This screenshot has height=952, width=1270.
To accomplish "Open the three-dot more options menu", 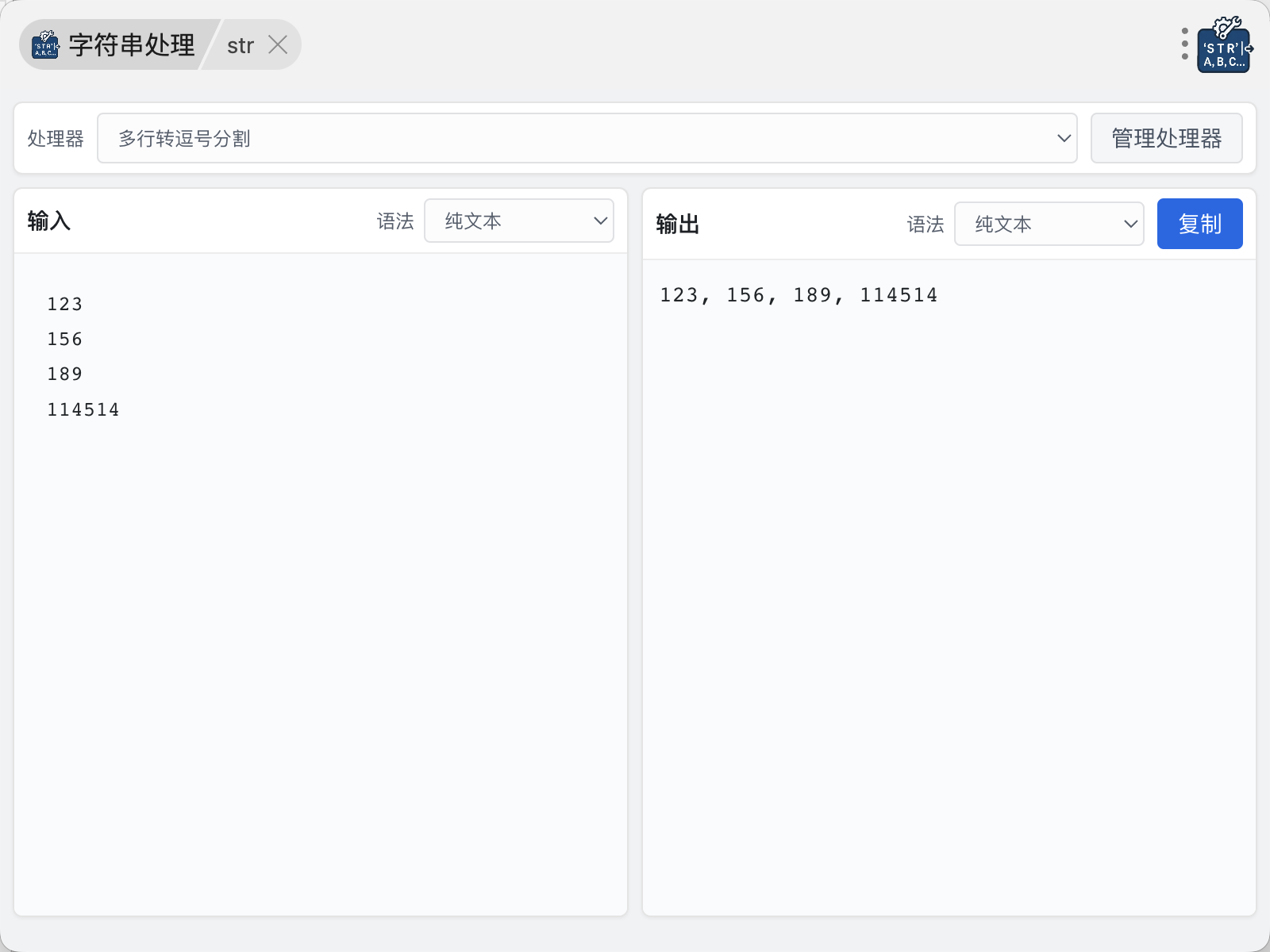I will 1184,44.
